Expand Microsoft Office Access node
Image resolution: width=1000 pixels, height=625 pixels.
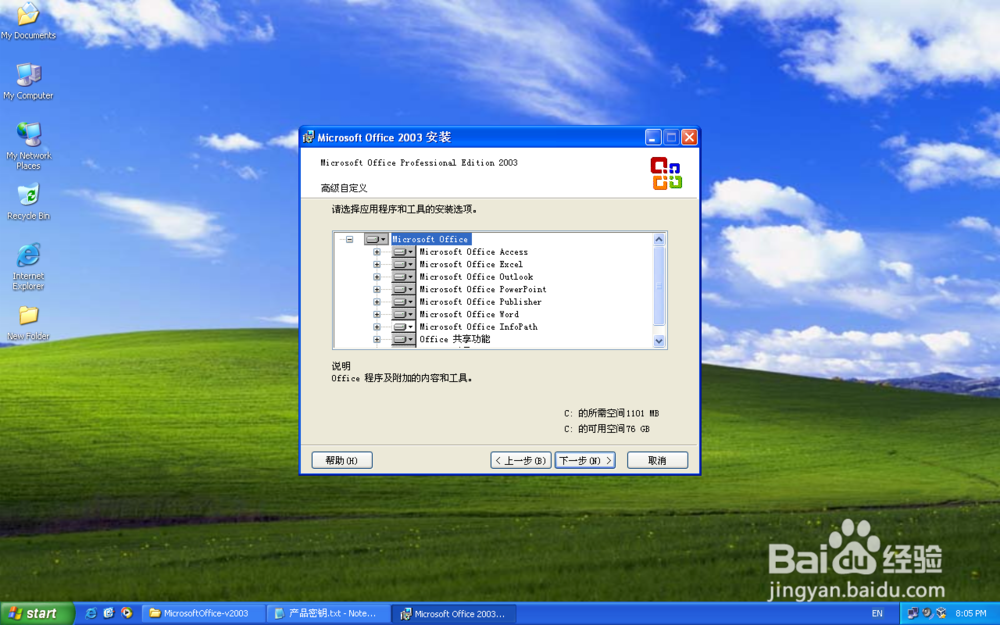[377, 252]
